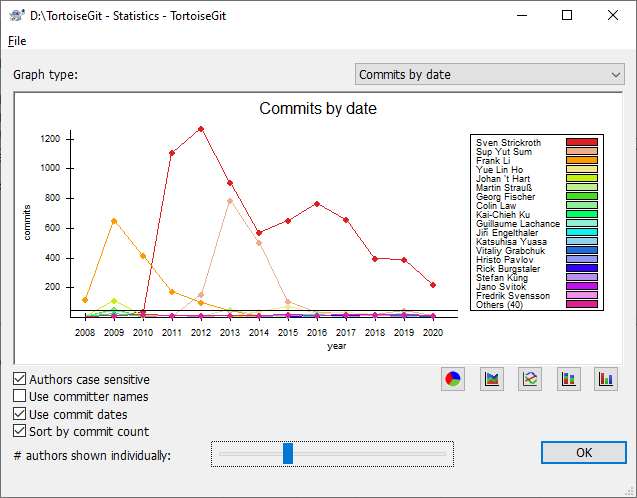
Task: Click 'Katsuhisa Yuasa' legend label
Action: pos(511,242)
